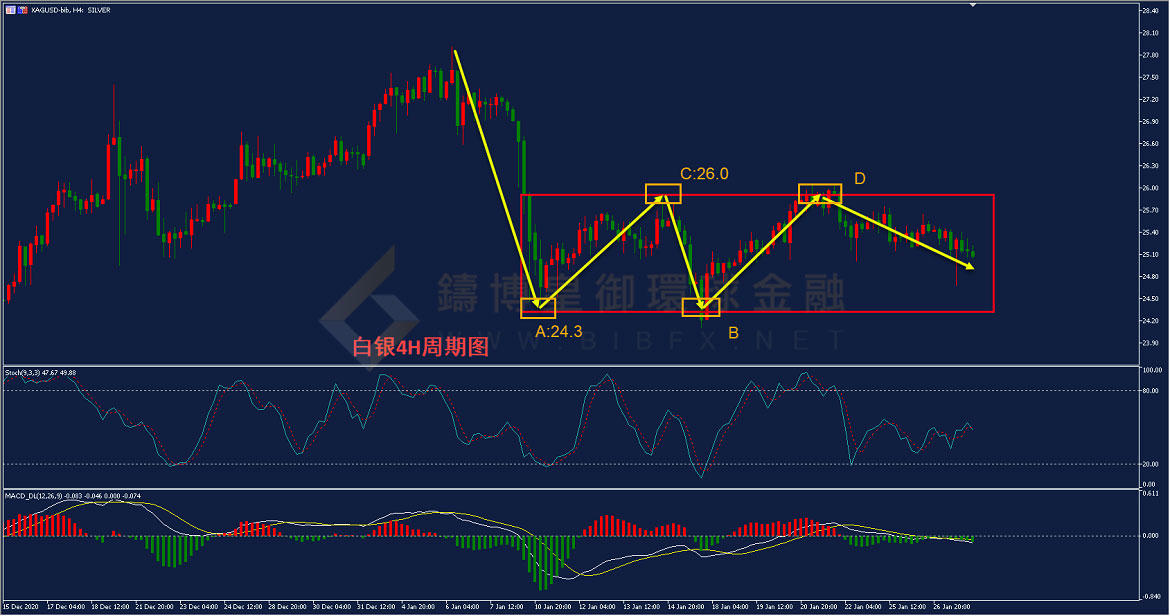This screenshot has height=616, width=1170.
Task: Click the chart shift triangle at top edge
Action: pos(971,5)
